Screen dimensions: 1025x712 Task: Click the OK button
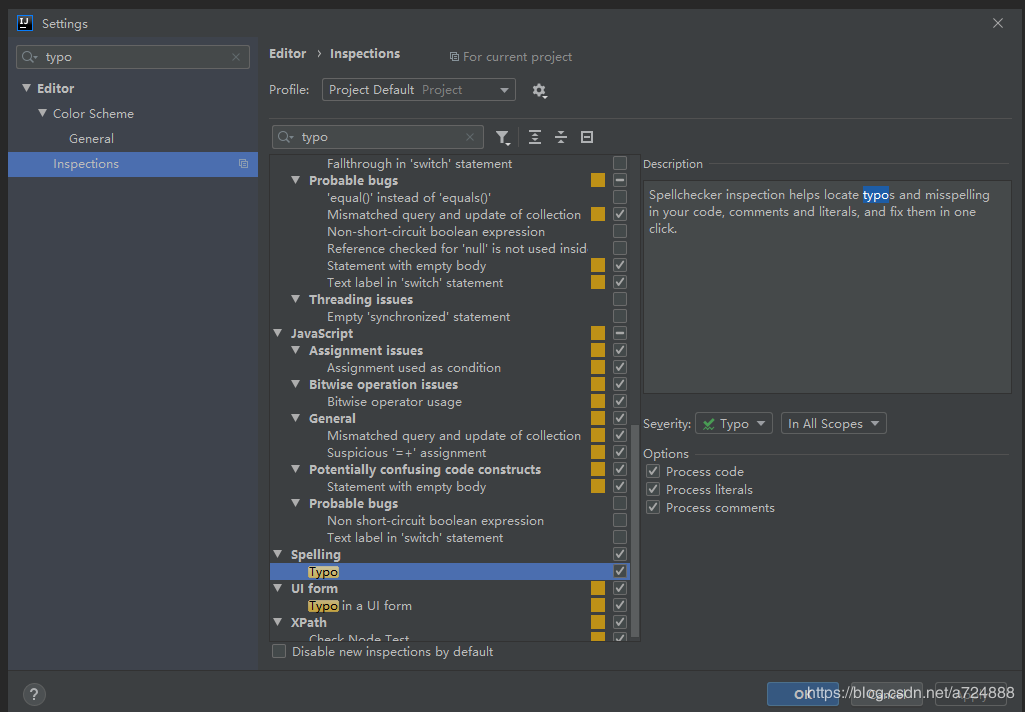[802, 694]
